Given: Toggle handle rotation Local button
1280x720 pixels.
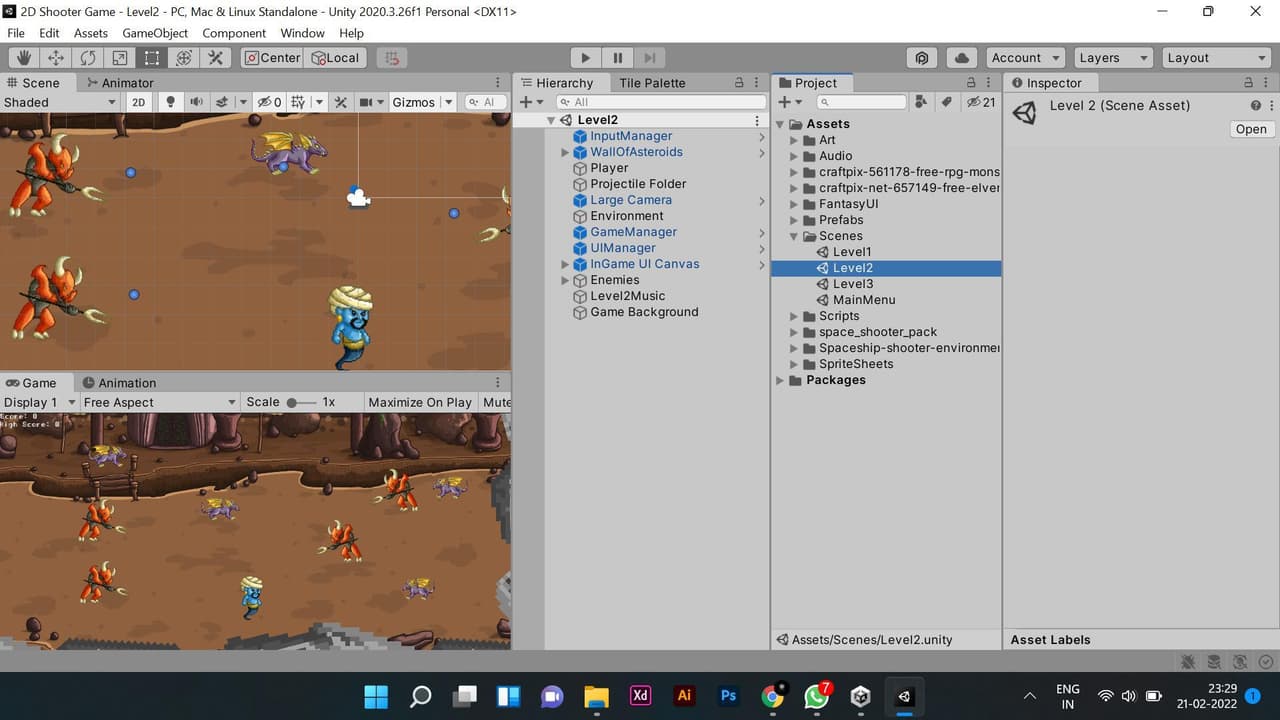Looking at the screenshot, I should pyautogui.click(x=336, y=58).
